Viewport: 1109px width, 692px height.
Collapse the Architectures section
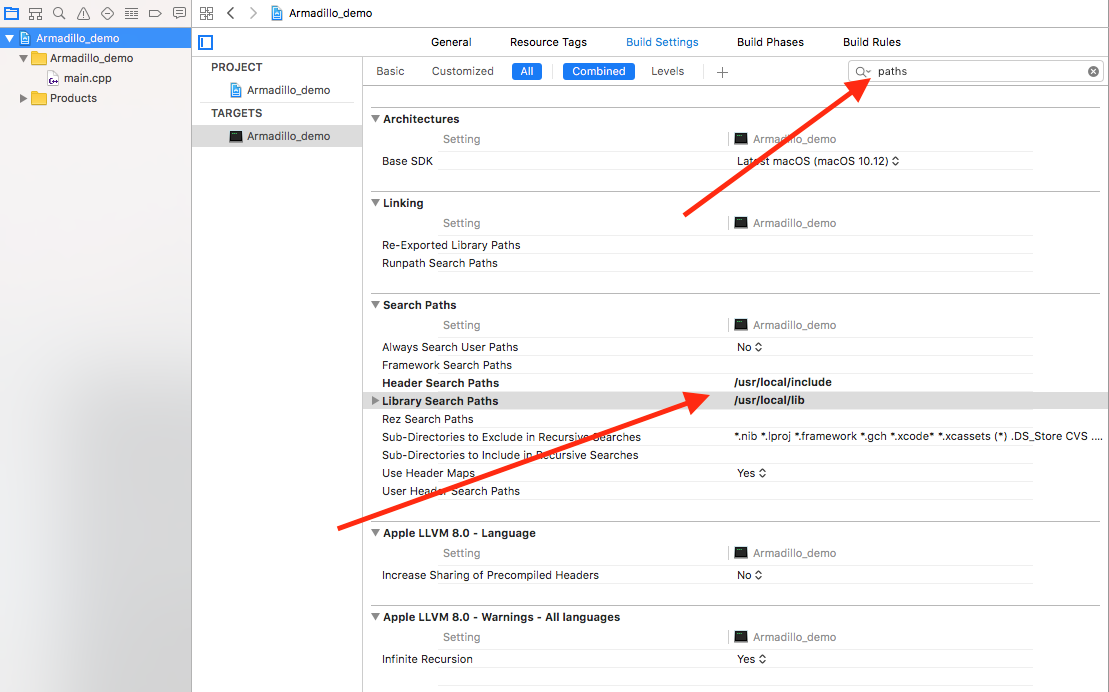tap(376, 119)
